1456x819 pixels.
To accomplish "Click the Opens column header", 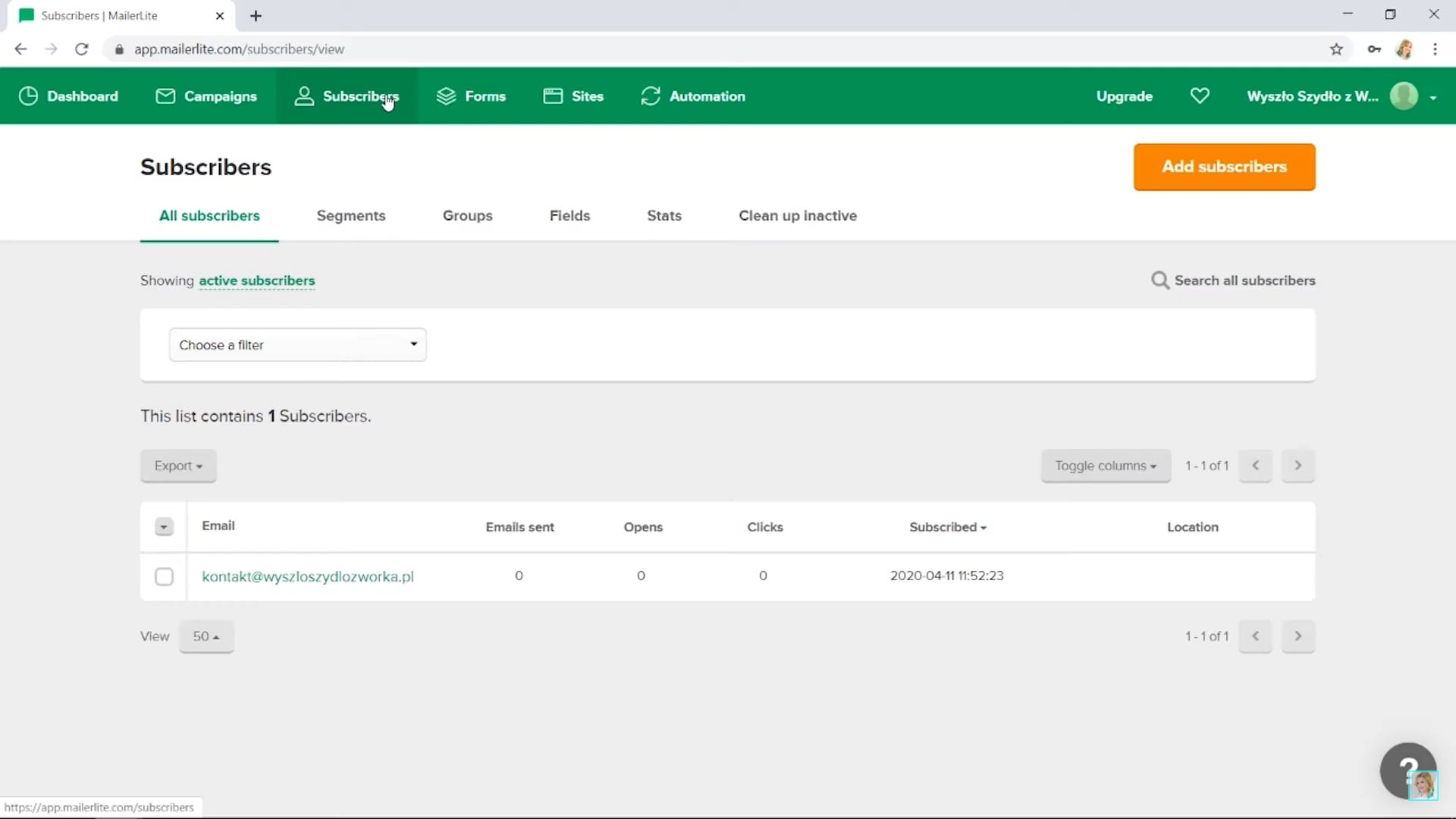I will click(x=643, y=527).
